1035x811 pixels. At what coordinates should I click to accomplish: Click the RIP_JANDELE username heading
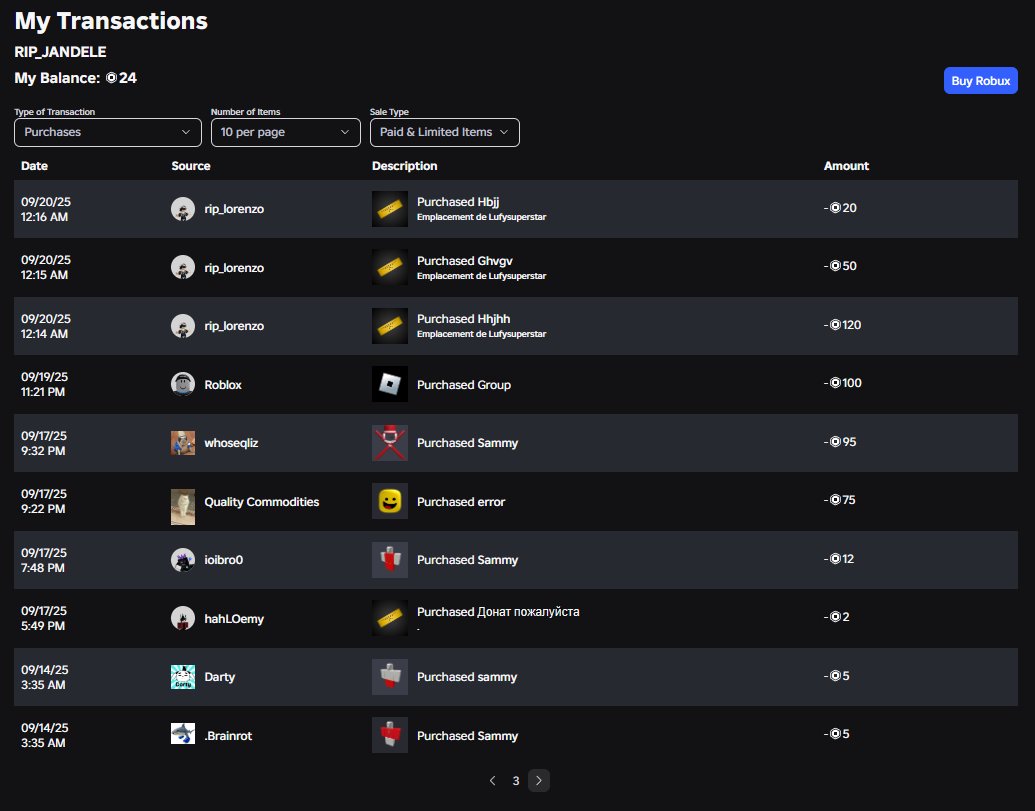pos(60,51)
